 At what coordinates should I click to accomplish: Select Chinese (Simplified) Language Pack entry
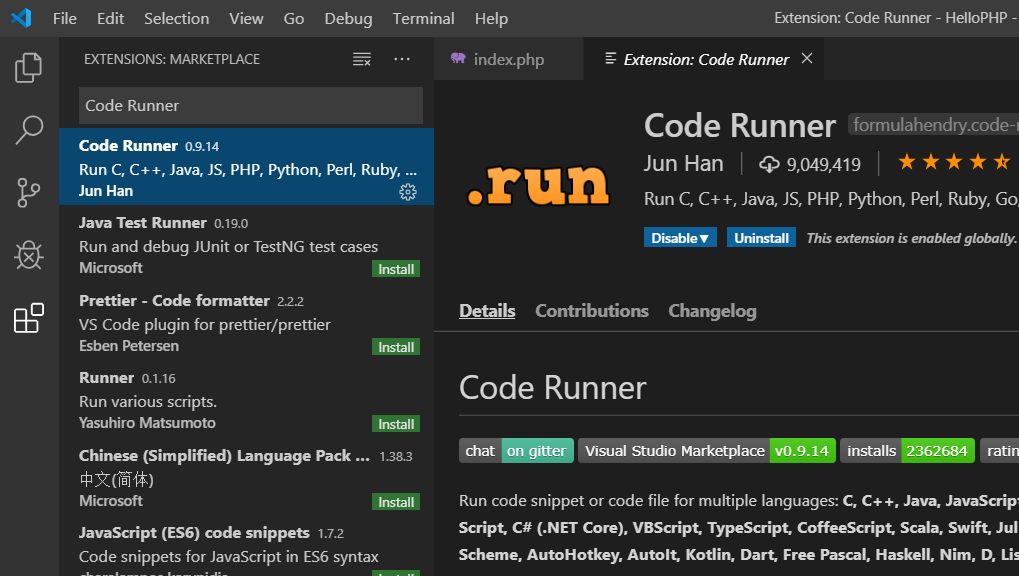(246, 476)
